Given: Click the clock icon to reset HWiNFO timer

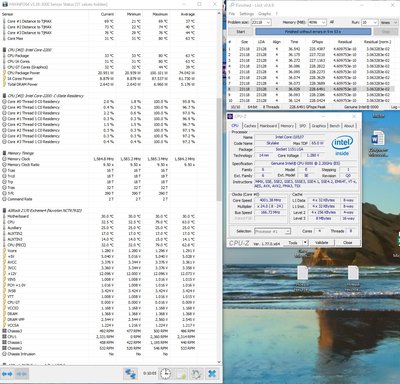Looking at the screenshot, I should click(x=165, y=374).
